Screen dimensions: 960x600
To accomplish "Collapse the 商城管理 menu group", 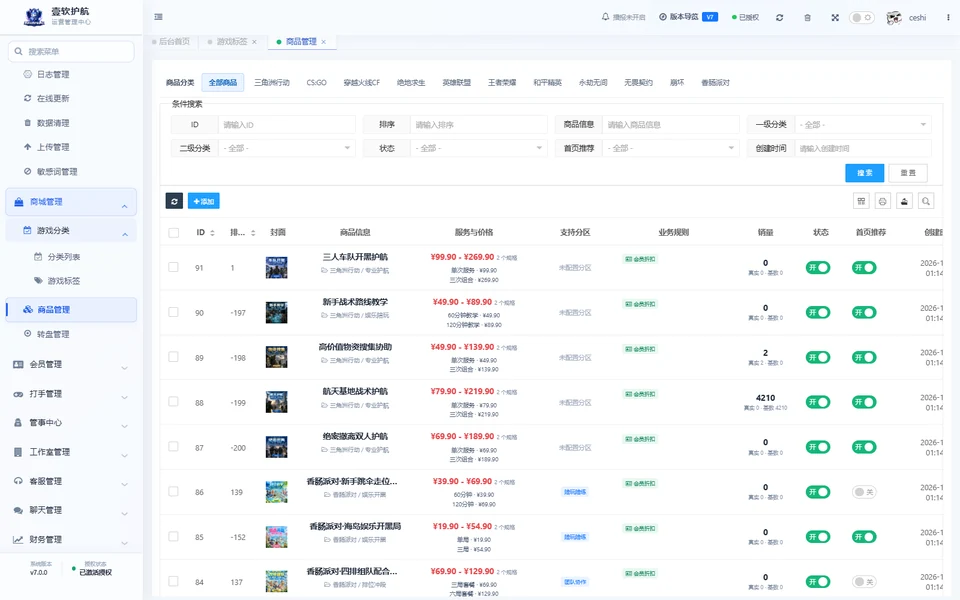I will pyautogui.click(x=71, y=202).
